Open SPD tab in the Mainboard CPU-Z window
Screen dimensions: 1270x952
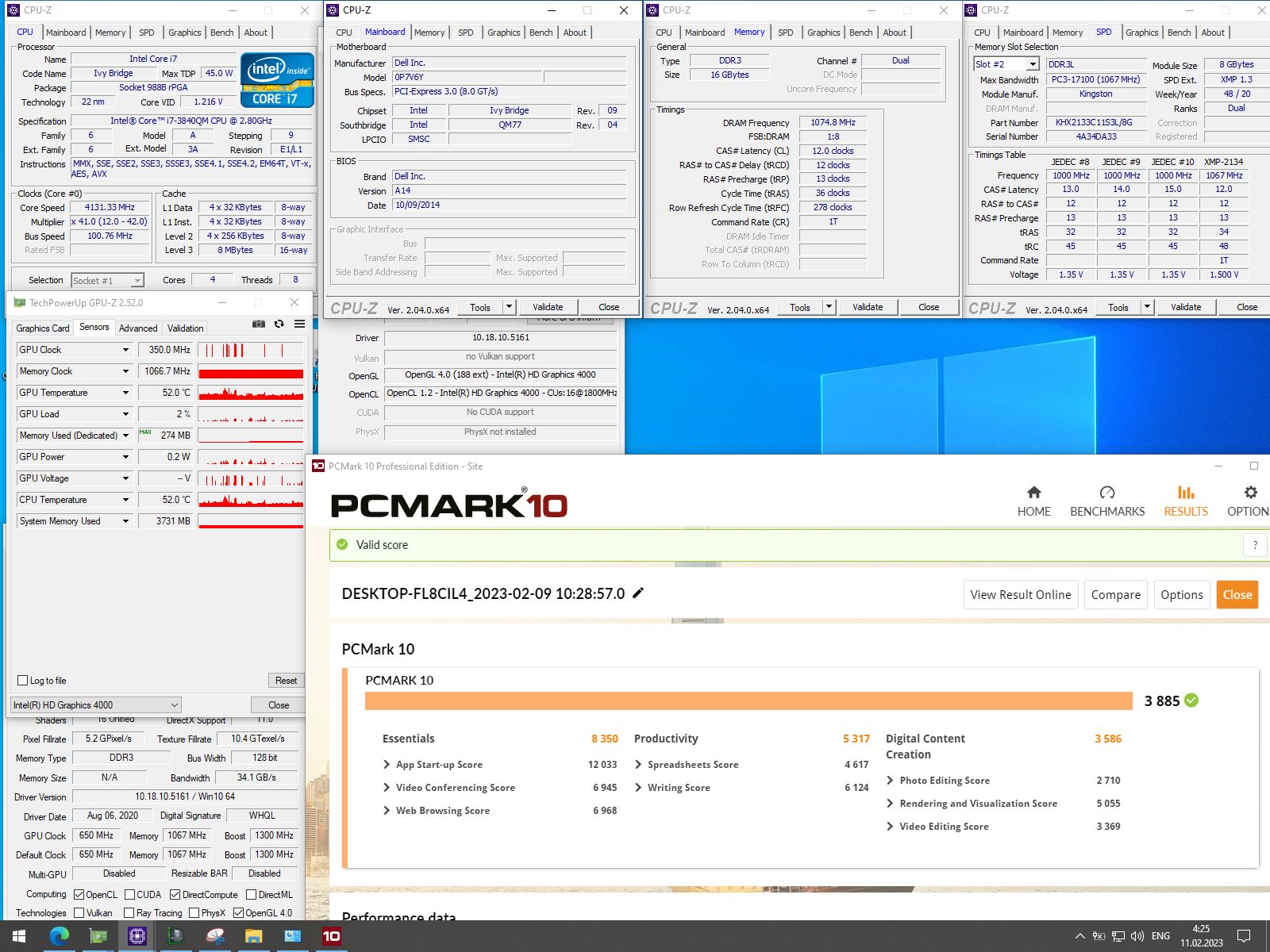click(466, 33)
